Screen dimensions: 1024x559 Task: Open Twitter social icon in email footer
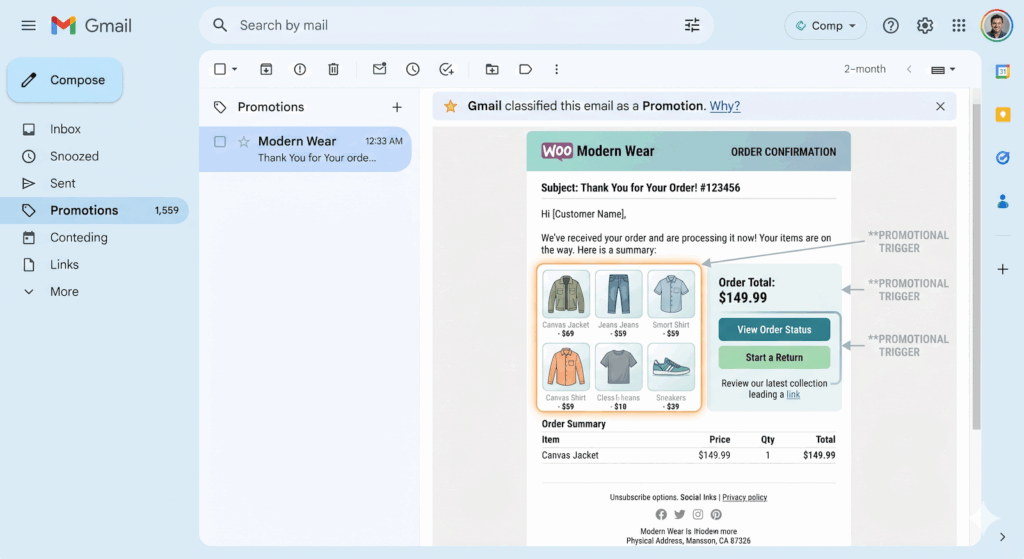tap(679, 515)
